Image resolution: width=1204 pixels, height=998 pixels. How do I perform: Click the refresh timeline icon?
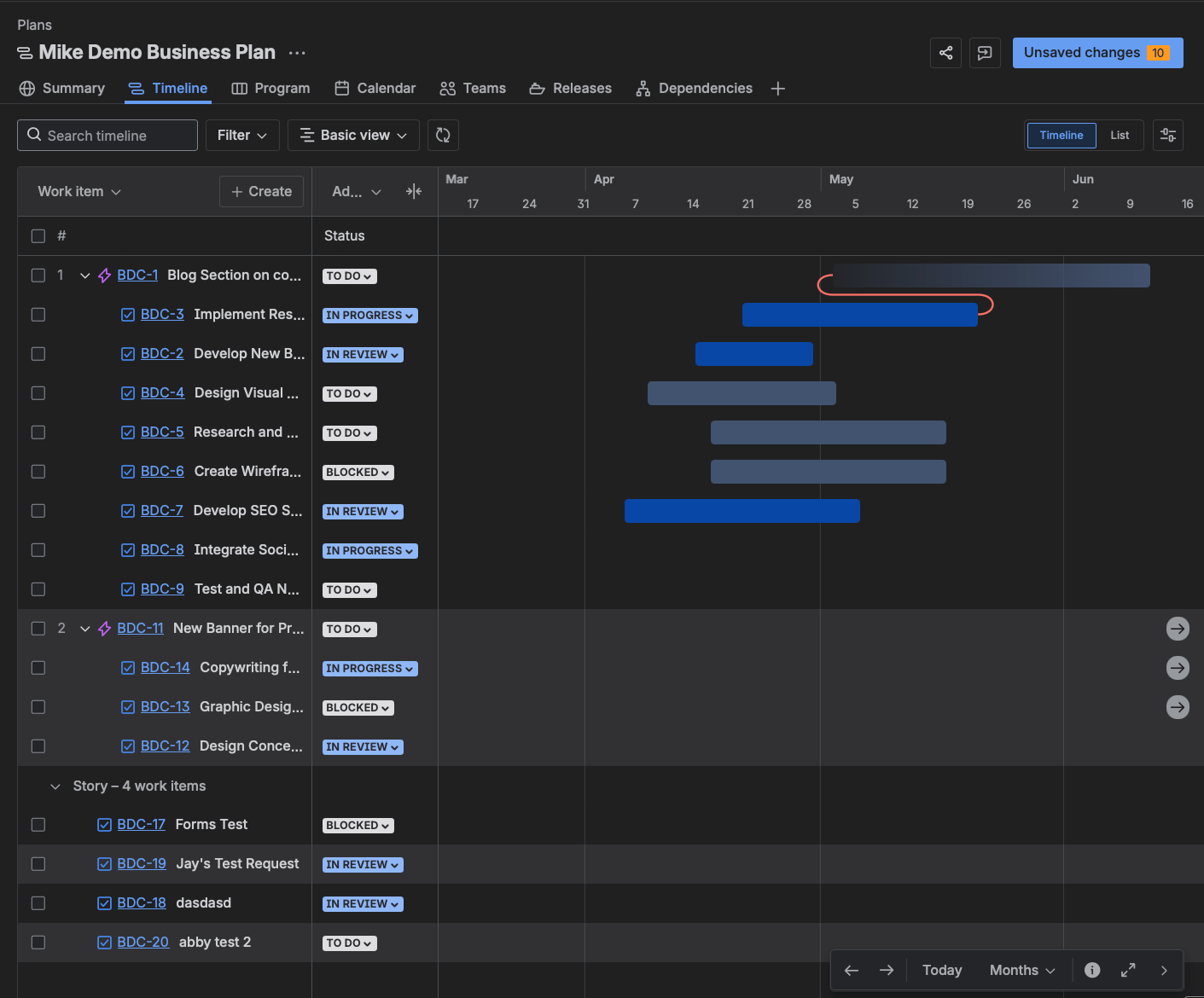[443, 135]
